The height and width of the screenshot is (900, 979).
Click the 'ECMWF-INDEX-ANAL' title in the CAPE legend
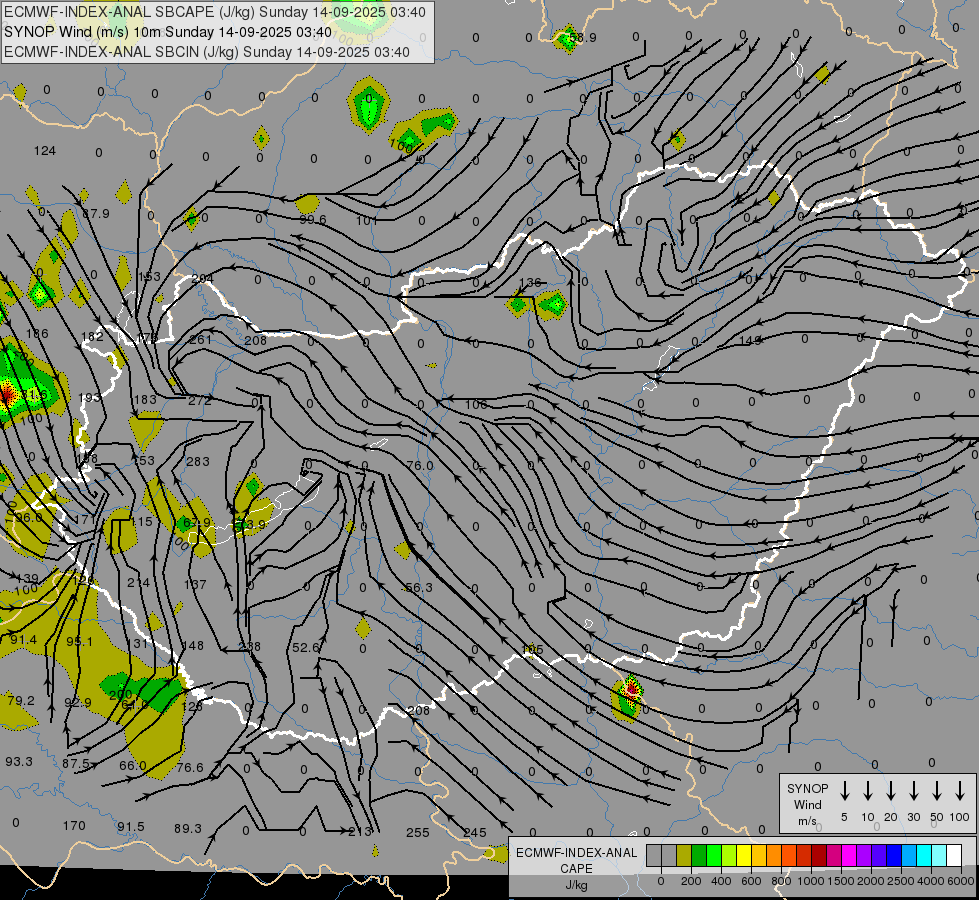[576, 853]
